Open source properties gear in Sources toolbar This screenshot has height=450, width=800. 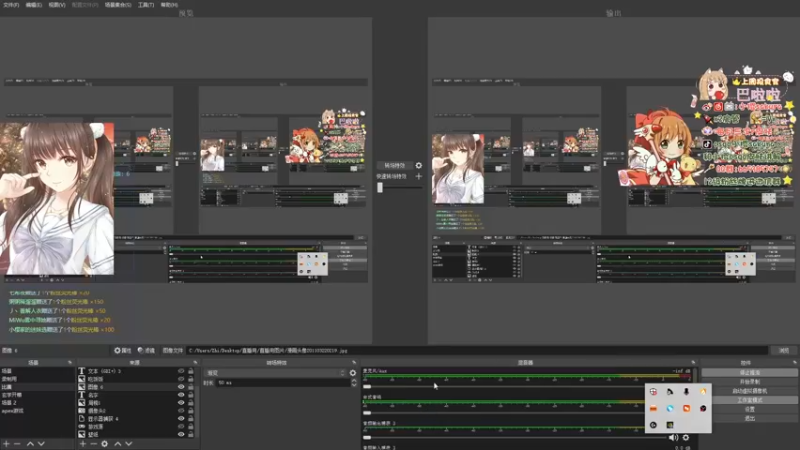tap(105, 444)
